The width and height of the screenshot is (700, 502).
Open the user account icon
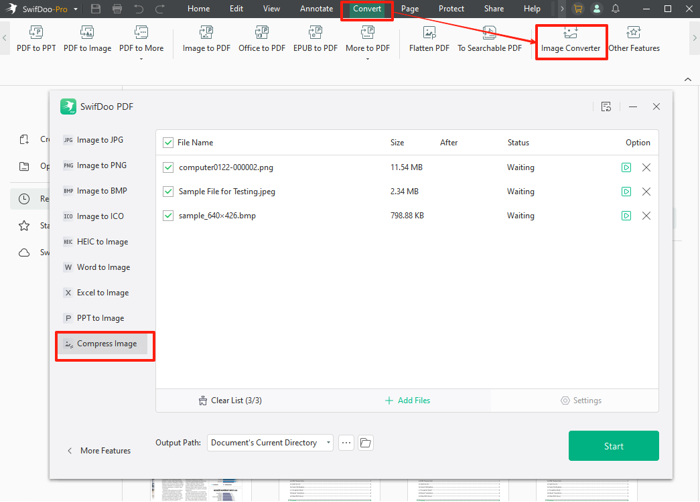596,8
